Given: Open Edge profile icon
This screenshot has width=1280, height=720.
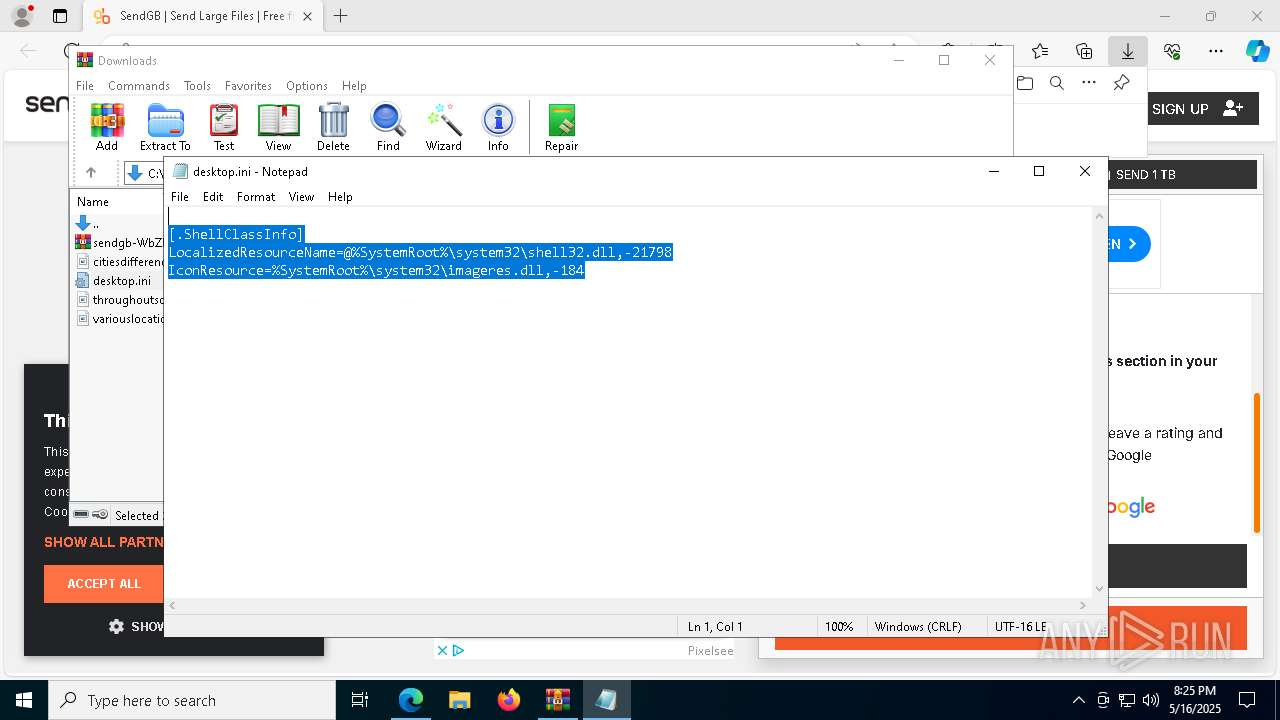Looking at the screenshot, I should (21, 16).
